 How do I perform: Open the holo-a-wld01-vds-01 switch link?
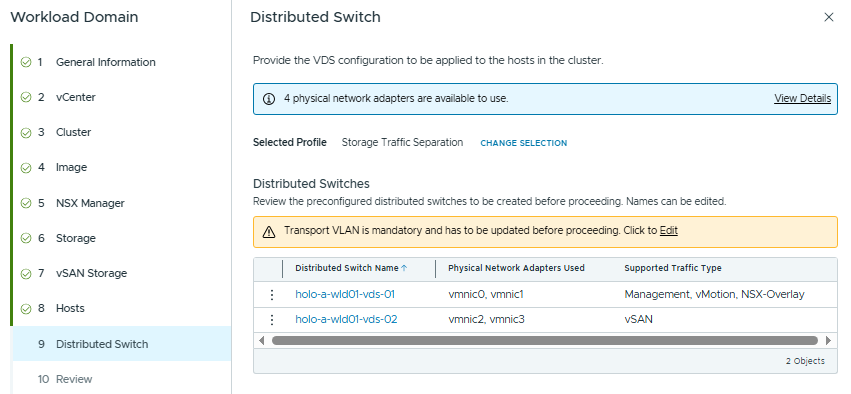click(x=345, y=294)
